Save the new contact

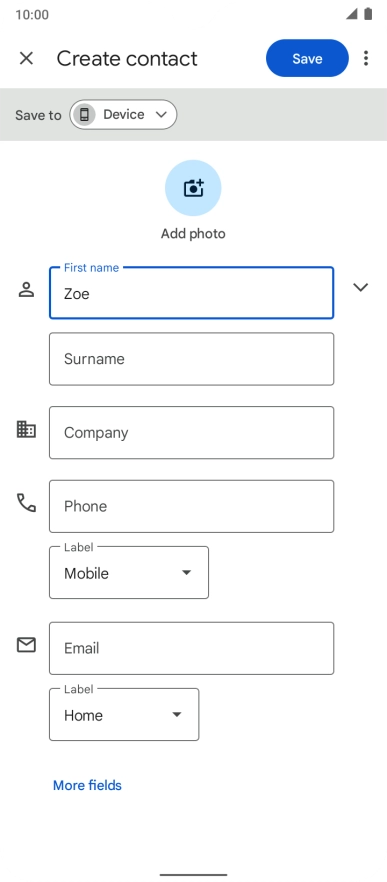click(307, 58)
